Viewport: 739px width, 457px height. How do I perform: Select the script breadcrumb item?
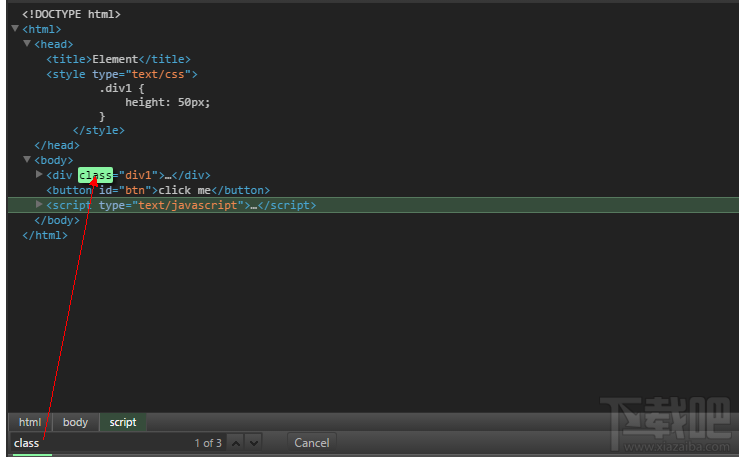(x=123, y=422)
